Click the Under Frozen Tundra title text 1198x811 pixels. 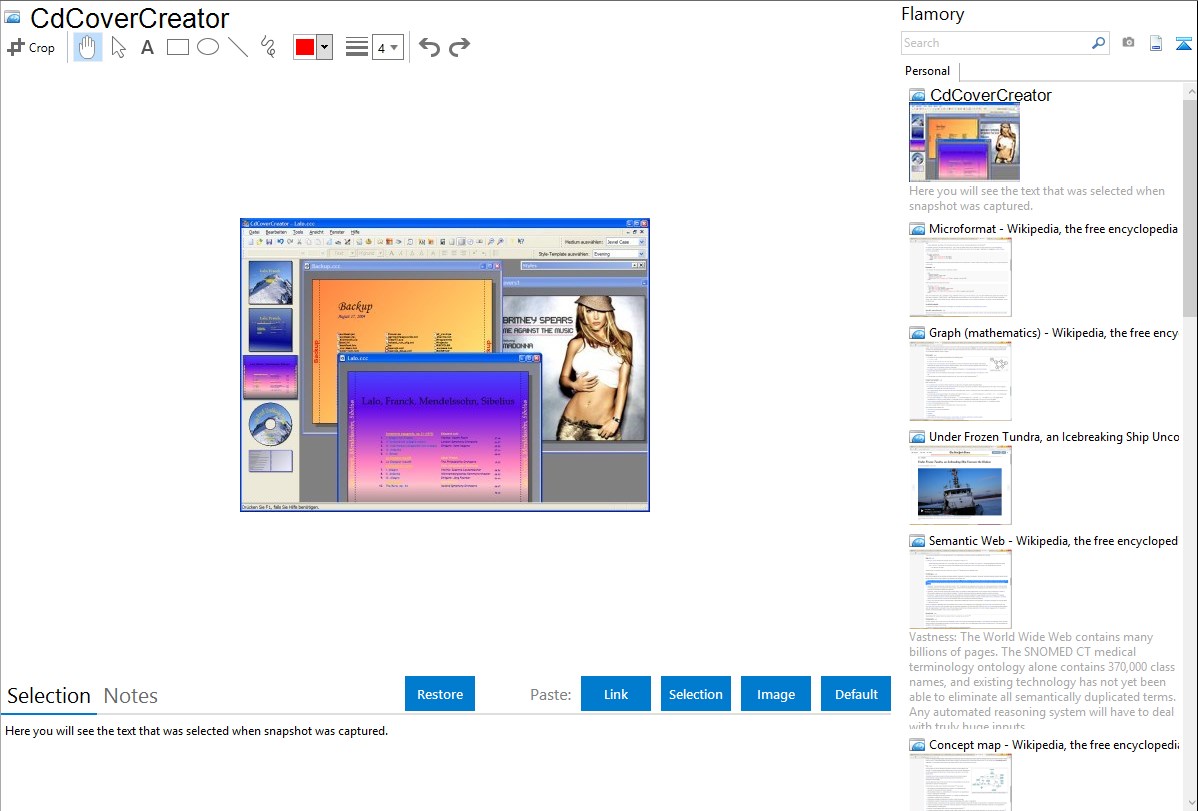click(x=1054, y=436)
